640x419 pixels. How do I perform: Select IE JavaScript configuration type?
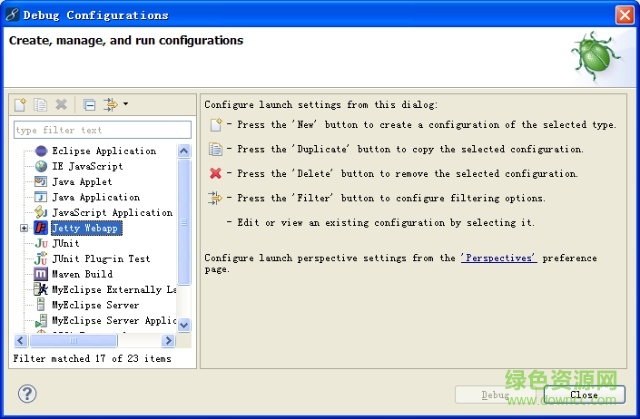(x=87, y=166)
